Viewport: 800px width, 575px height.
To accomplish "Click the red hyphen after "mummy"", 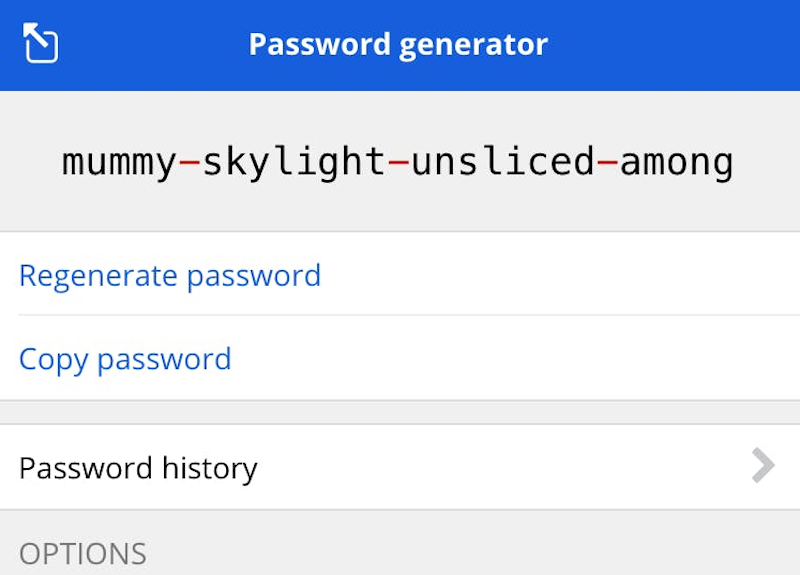I will pos(190,162).
